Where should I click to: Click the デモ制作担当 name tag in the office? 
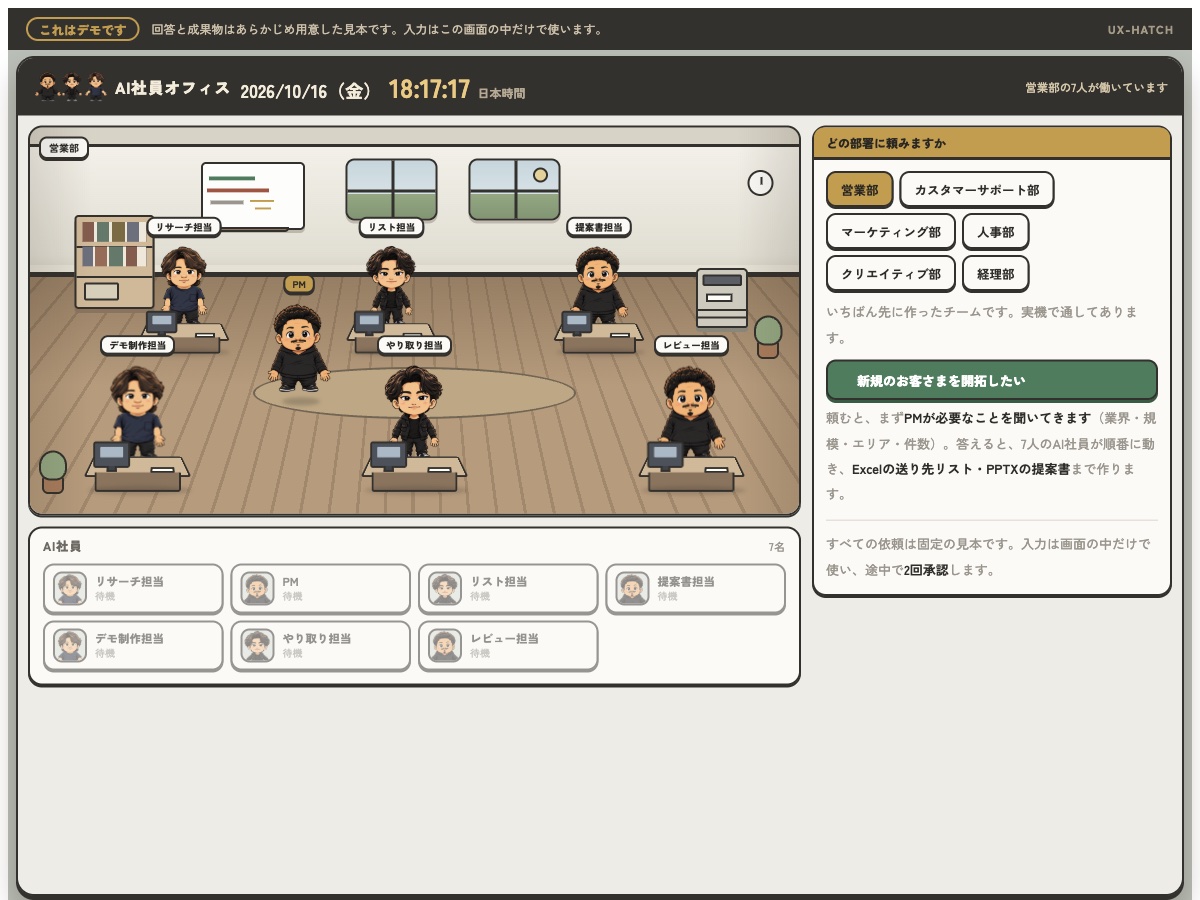coord(137,345)
